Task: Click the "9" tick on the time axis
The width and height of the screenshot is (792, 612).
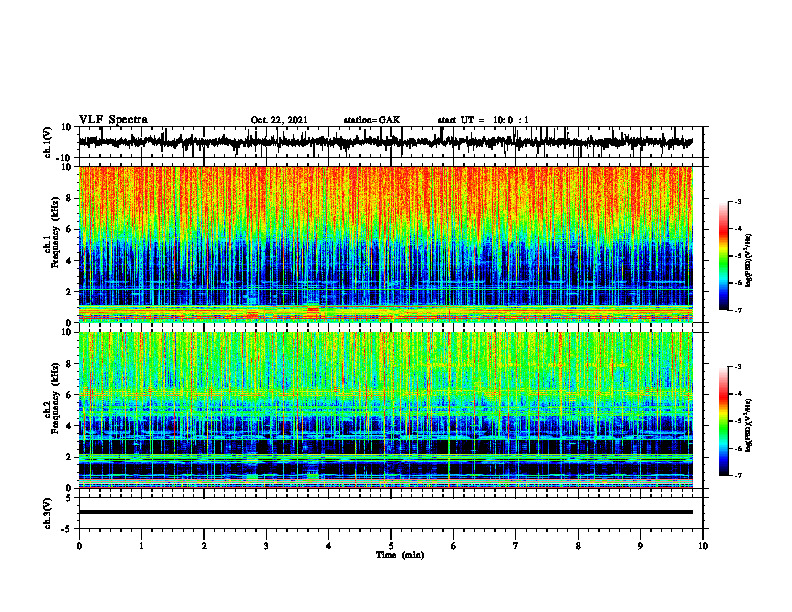Action: [x=640, y=546]
